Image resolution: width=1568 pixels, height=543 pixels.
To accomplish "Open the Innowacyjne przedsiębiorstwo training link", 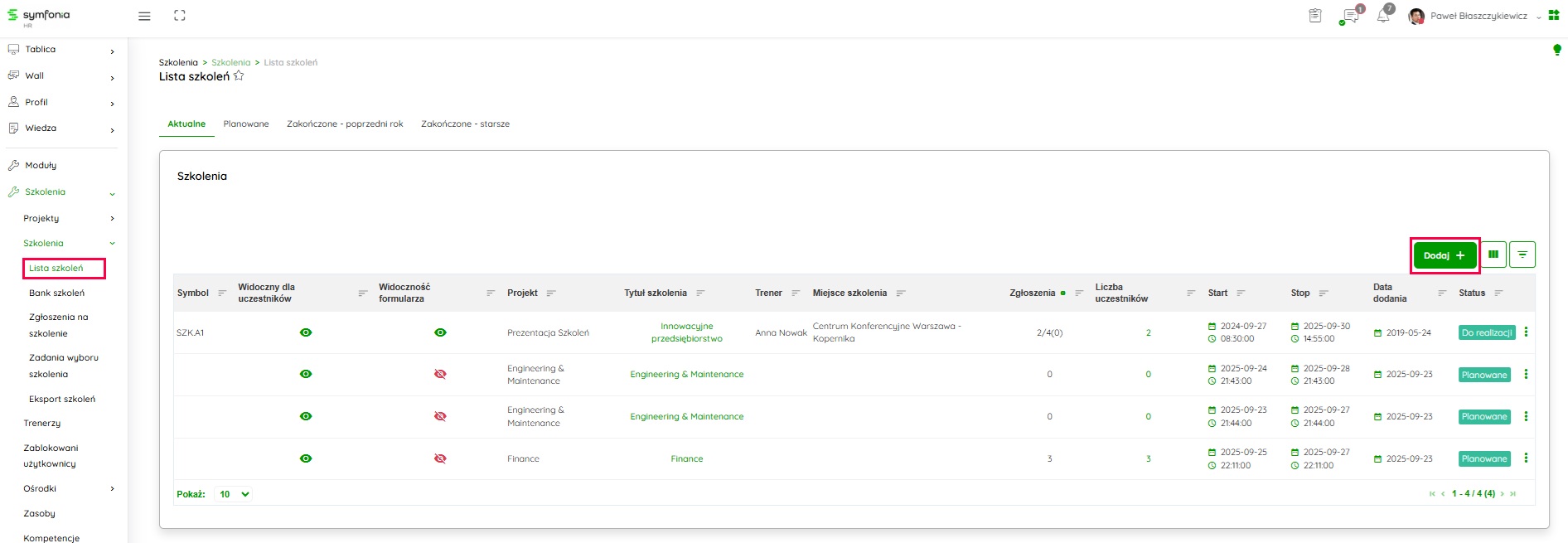I will 686,332.
